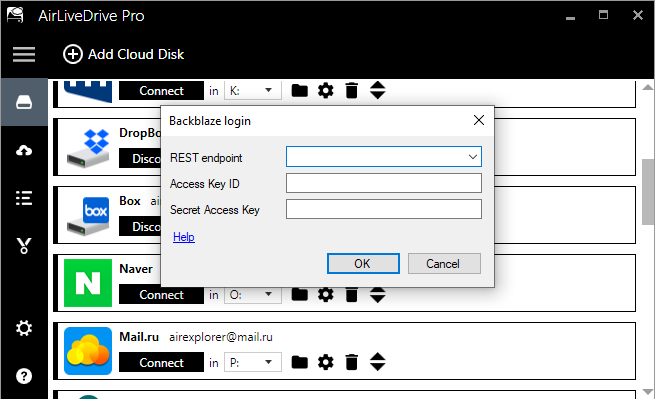Open the hamburger menu
The height and width of the screenshot is (399, 655).
coord(24,54)
